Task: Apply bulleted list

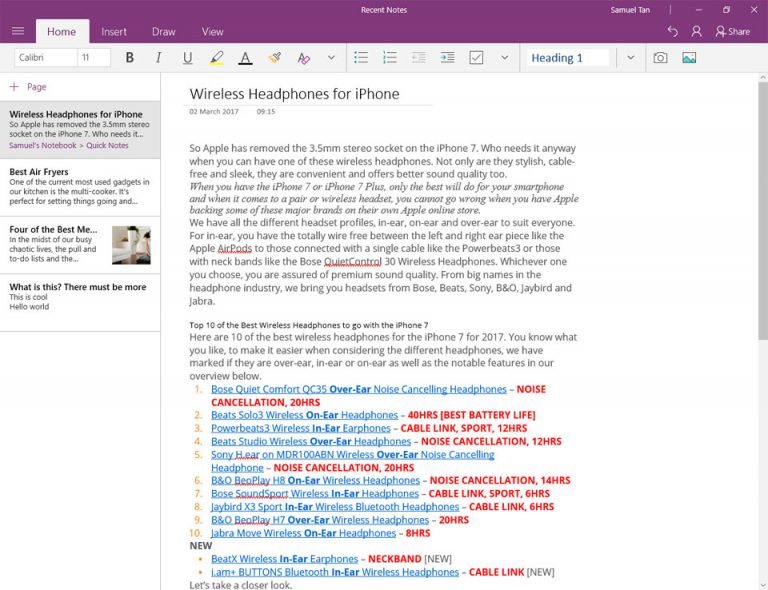Action: (361, 58)
